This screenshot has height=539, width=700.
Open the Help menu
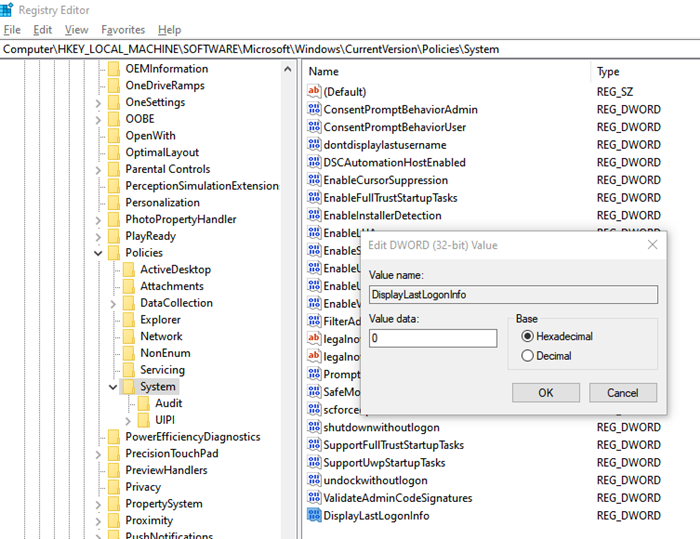pos(169,30)
